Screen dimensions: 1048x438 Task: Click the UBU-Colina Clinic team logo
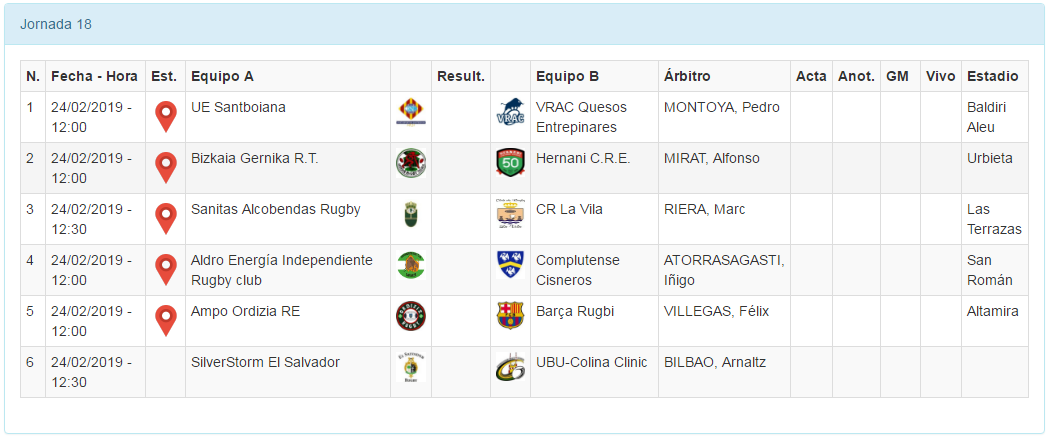click(510, 367)
